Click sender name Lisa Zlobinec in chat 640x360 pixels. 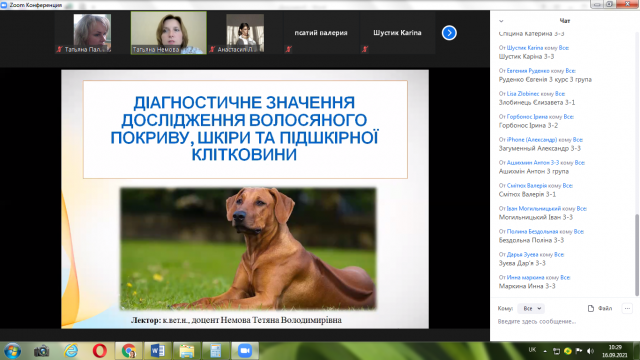(523, 93)
